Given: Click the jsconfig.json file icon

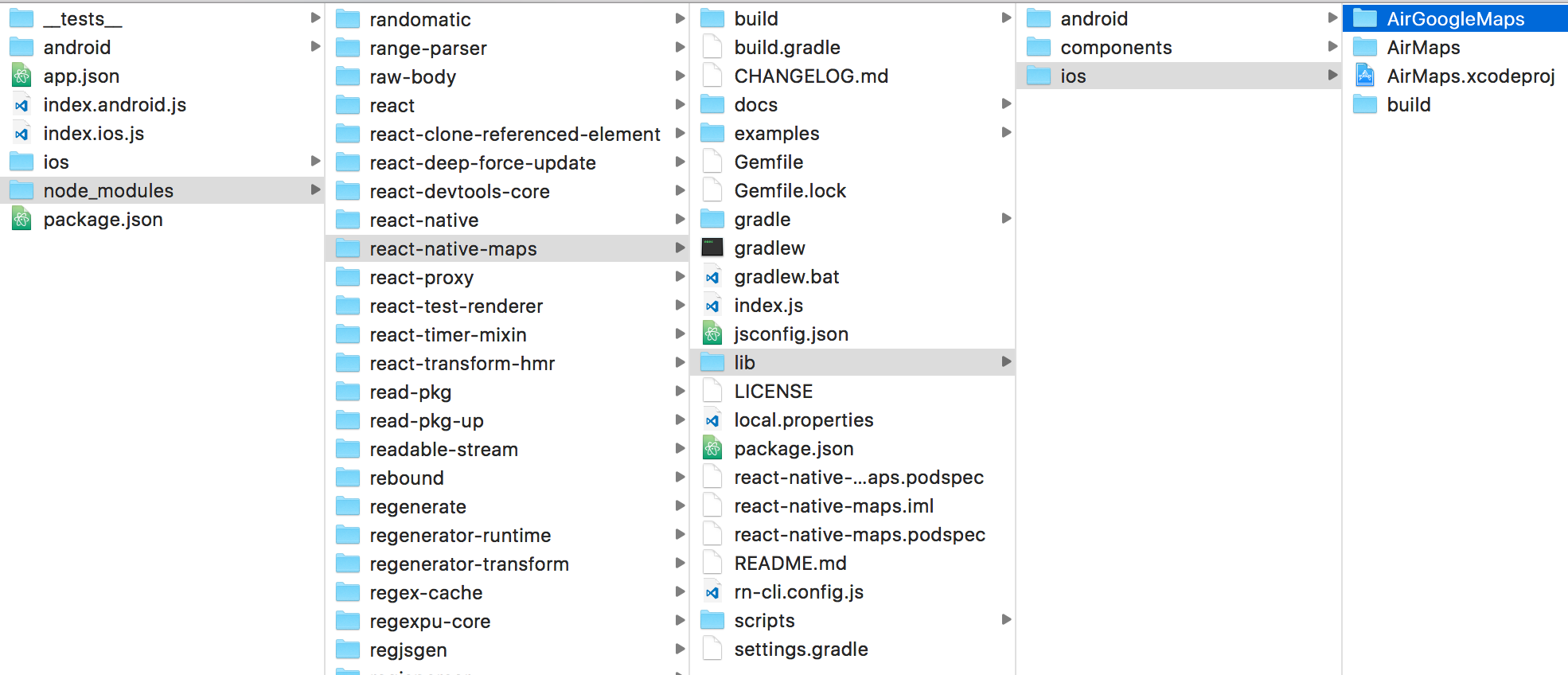Looking at the screenshot, I should pos(712,334).
